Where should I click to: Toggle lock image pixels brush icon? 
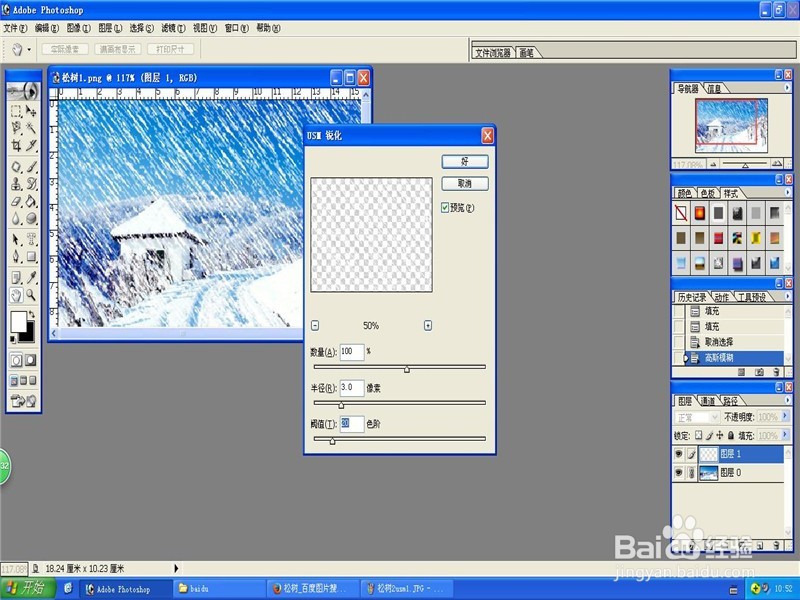(709, 435)
